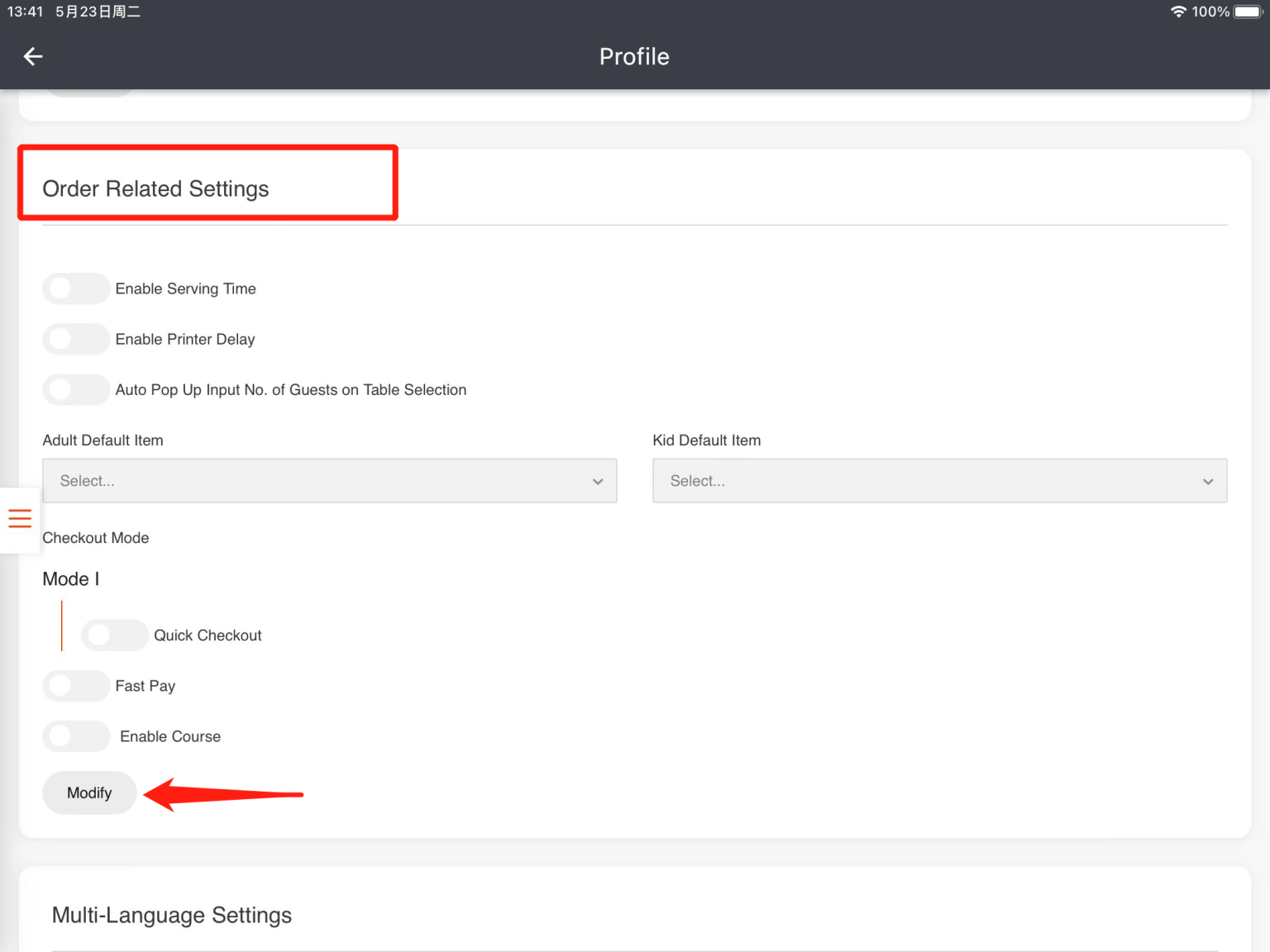This screenshot has width=1270, height=952.
Task: Enable Auto Pop Up Input No. of Guests
Action: point(75,389)
